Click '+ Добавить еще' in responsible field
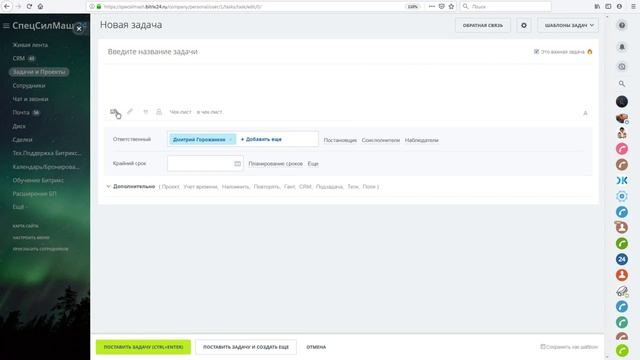This screenshot has height=360, width=640. [x=261, y=139]
